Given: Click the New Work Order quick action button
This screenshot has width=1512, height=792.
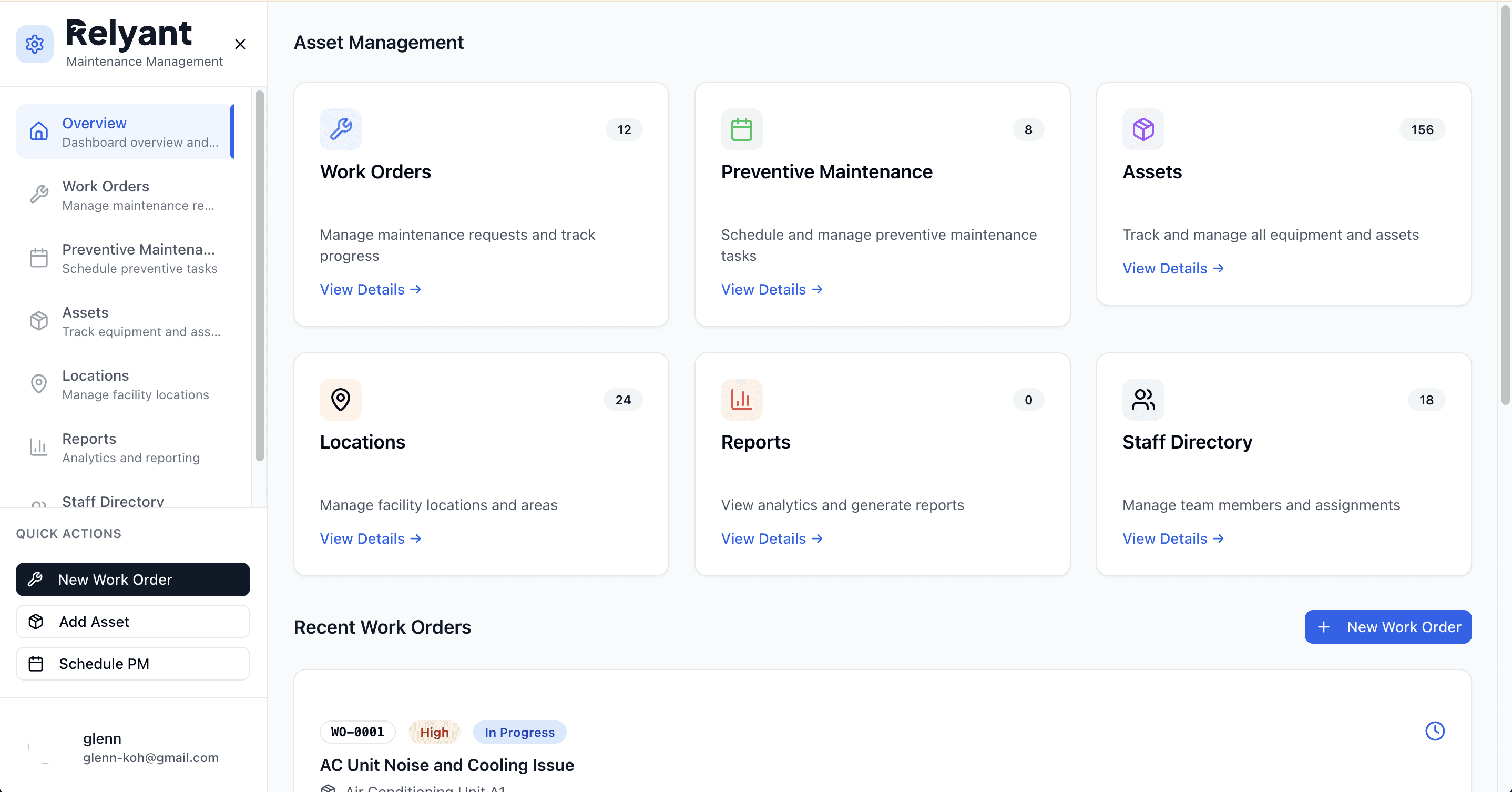Looking at the screenshot, I should 132,580.
